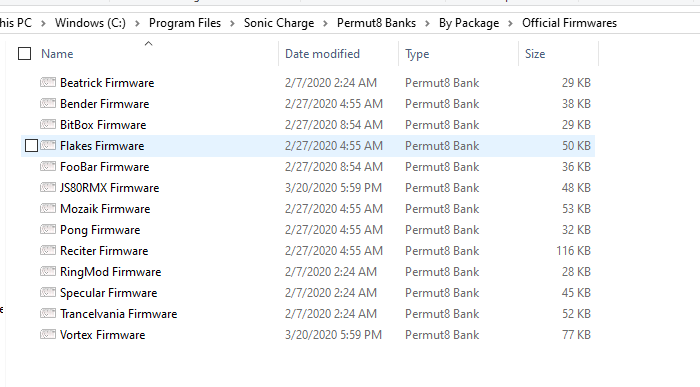Click the BitBox Firmware file icon
700x387 pixels.
tap(48, 125)
